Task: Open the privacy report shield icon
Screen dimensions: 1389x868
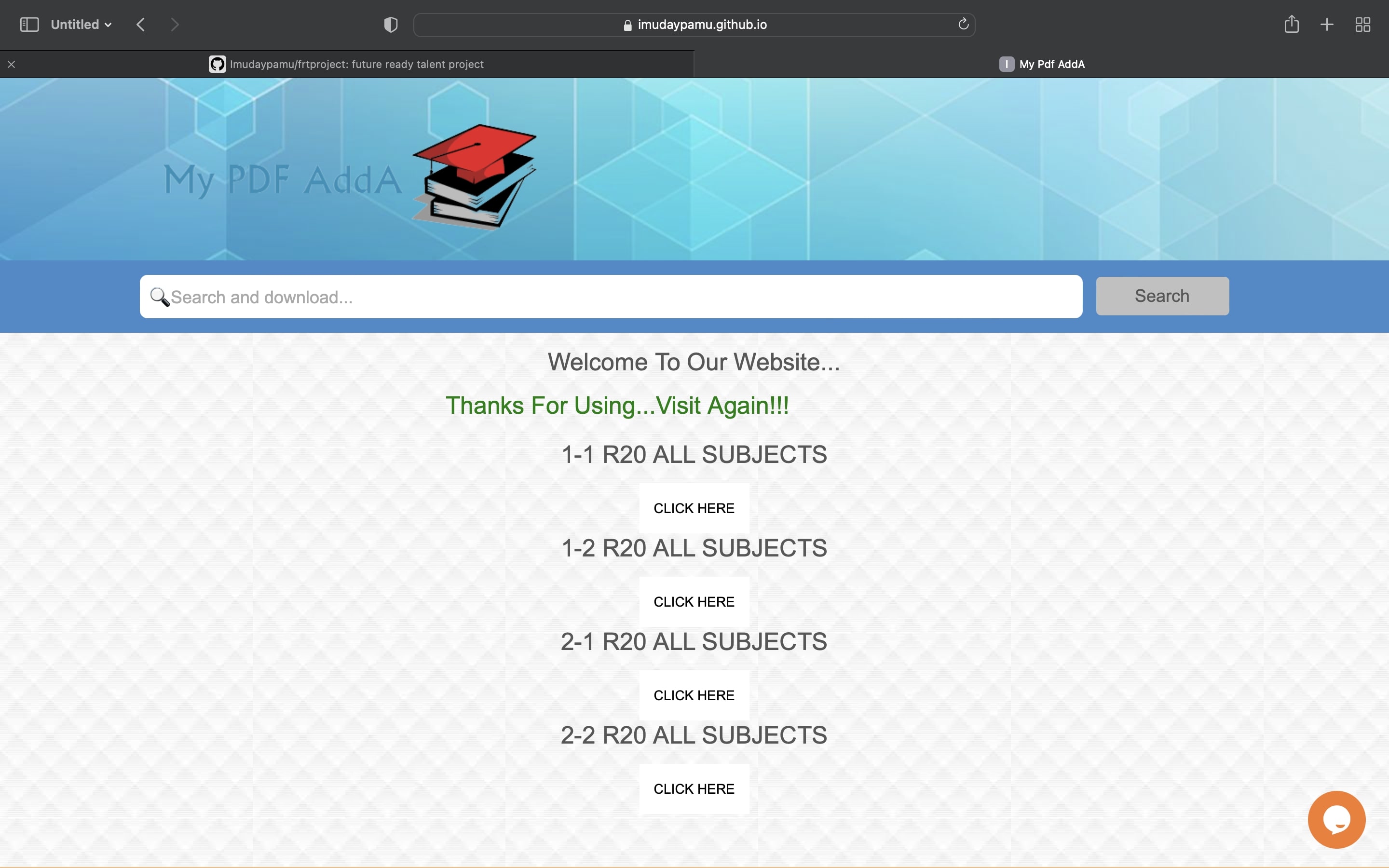Action: [x=391, y=25]
